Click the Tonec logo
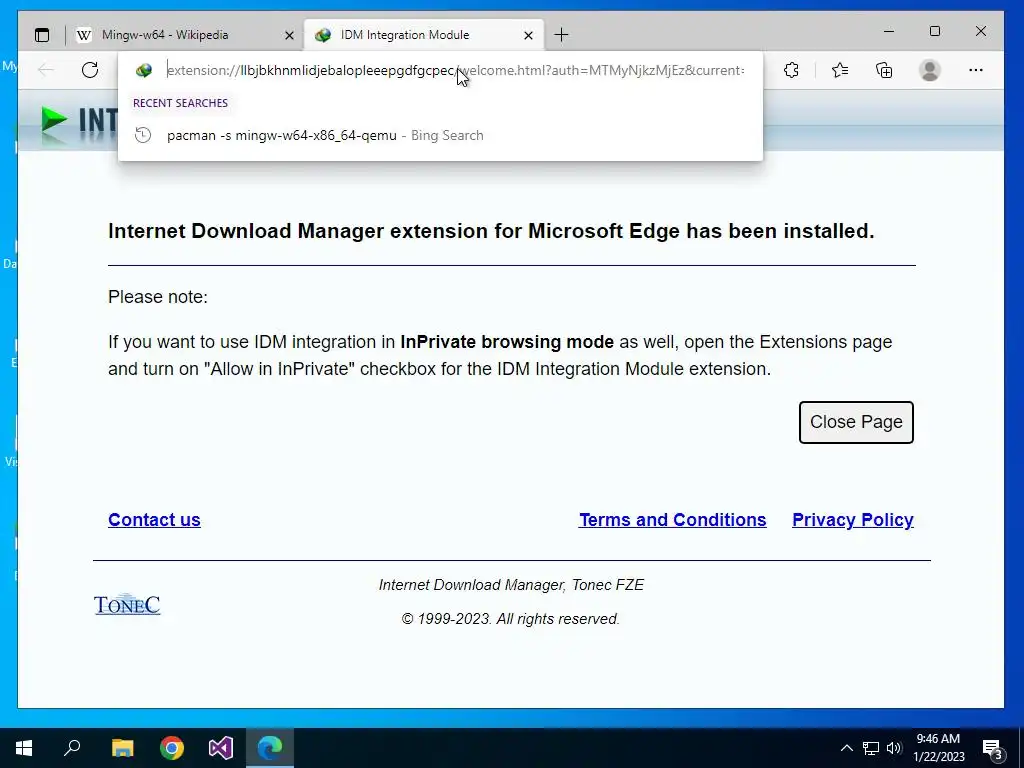This screenshot has width=1024, height=768. (x=127, y=604)
